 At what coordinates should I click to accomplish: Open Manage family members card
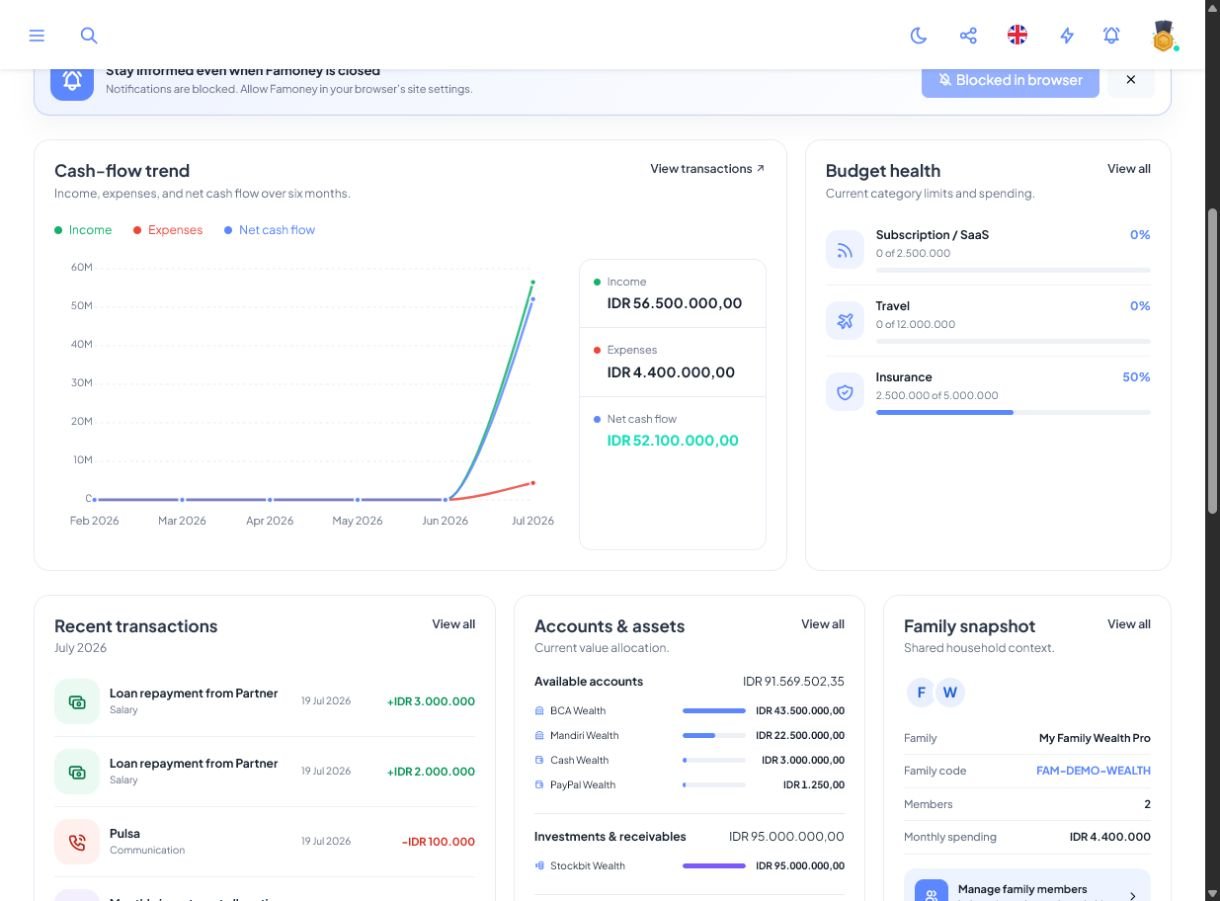1027,886
